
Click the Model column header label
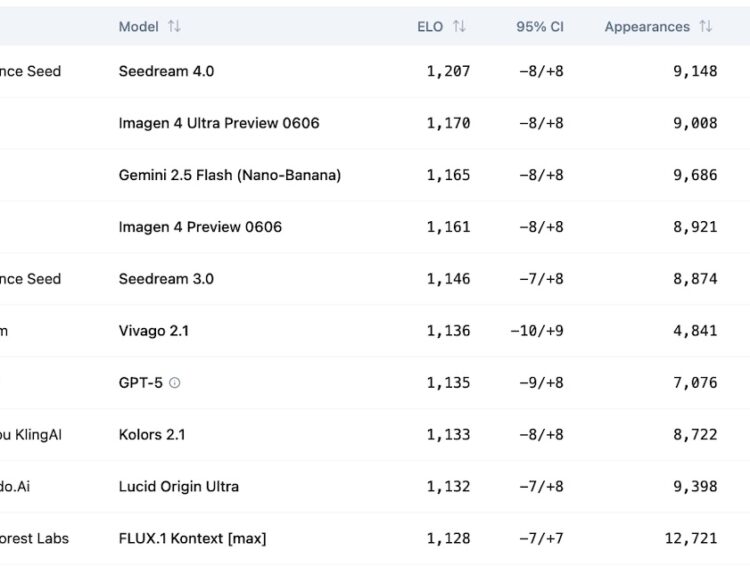click(x=138, y=27)
